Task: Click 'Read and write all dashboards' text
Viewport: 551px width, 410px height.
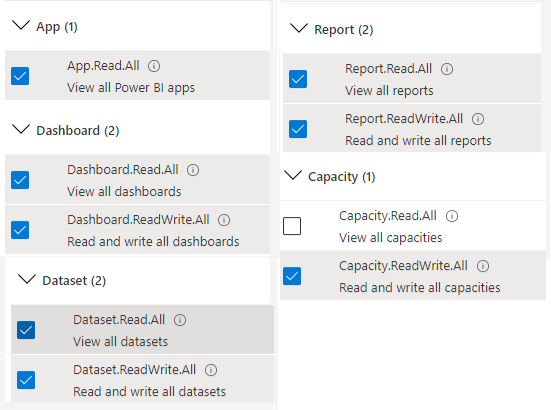Action: point(153,242)
